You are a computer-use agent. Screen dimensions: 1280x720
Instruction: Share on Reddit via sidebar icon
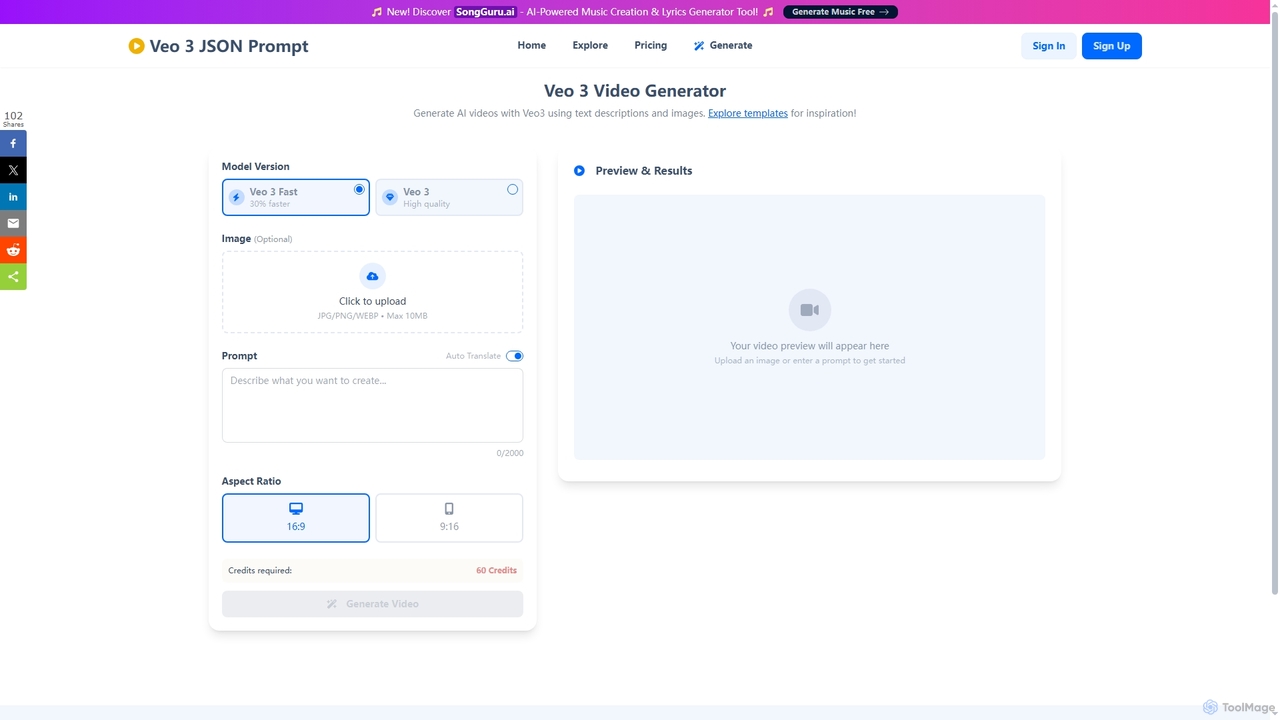[13, 250]
